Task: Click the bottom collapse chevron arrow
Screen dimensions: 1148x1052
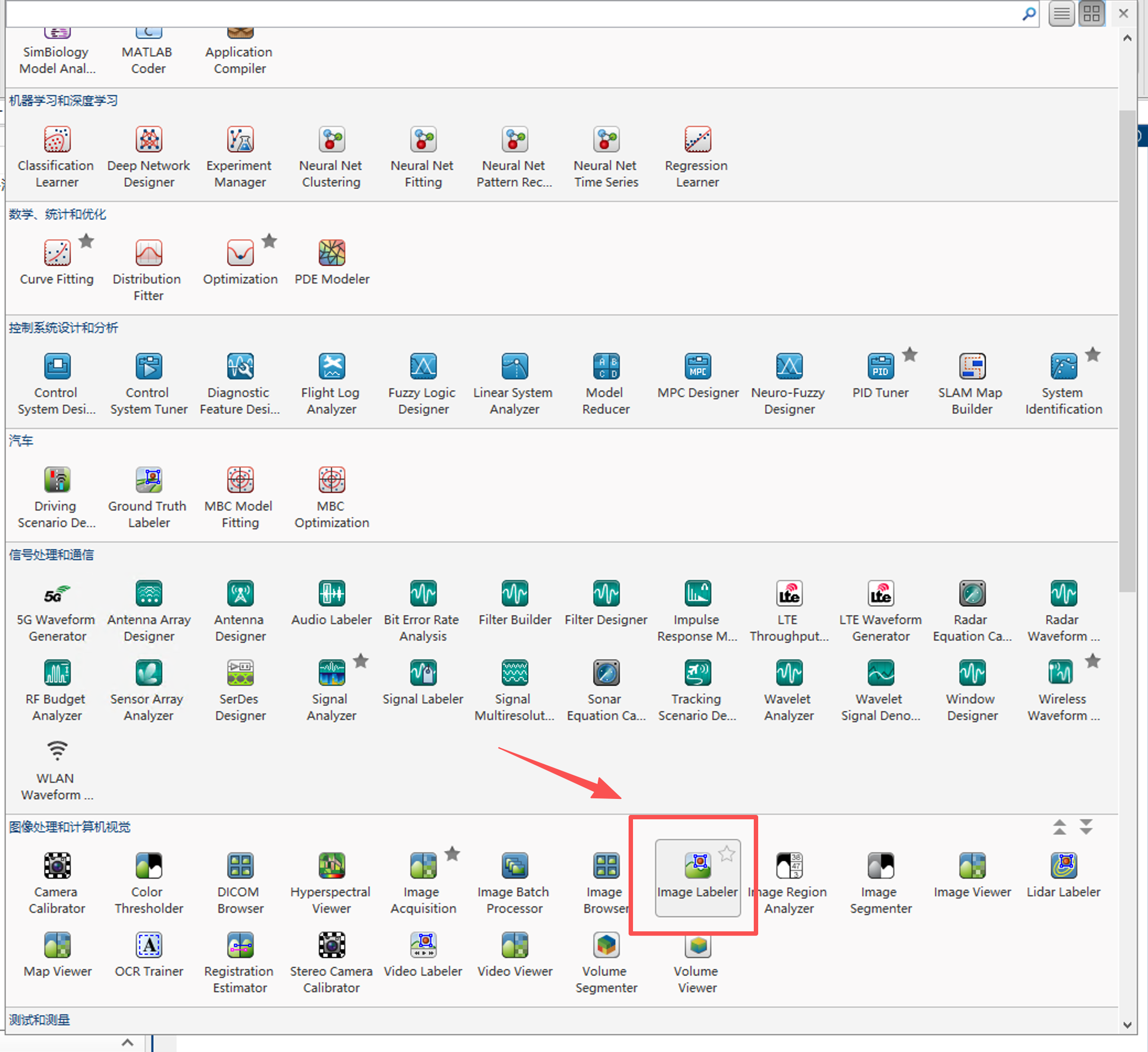Action: pos(127,1043)
